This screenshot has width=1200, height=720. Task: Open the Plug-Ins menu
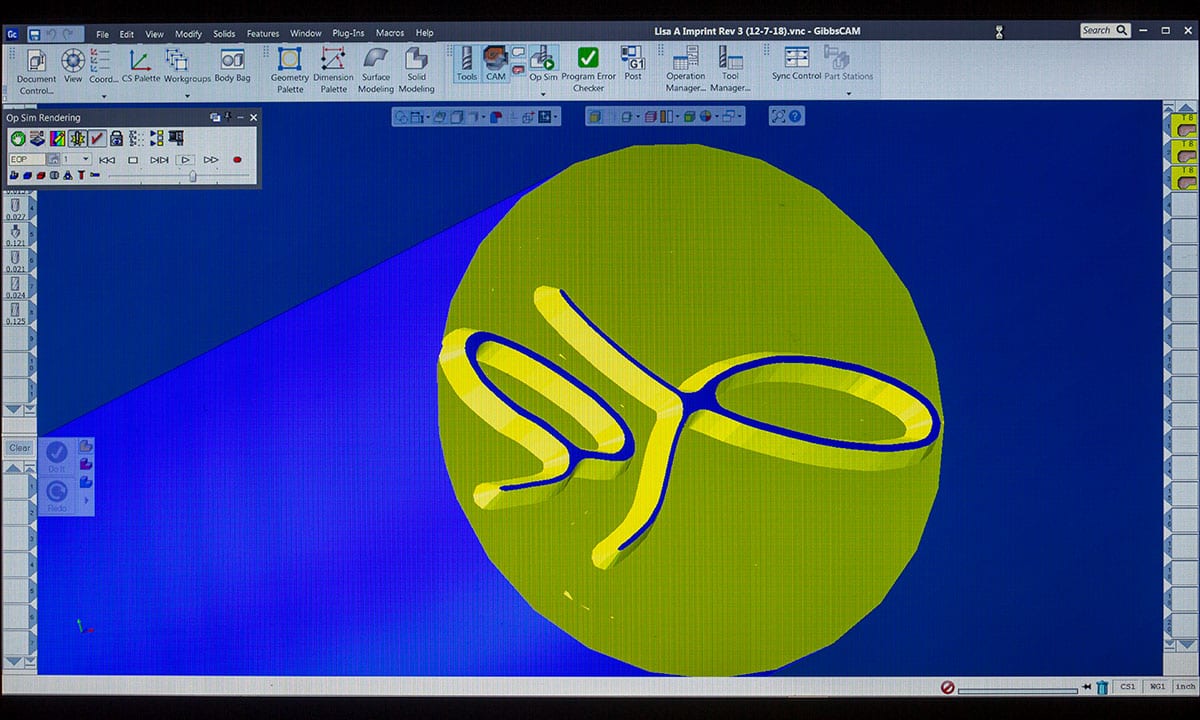[x=347, y=33]
